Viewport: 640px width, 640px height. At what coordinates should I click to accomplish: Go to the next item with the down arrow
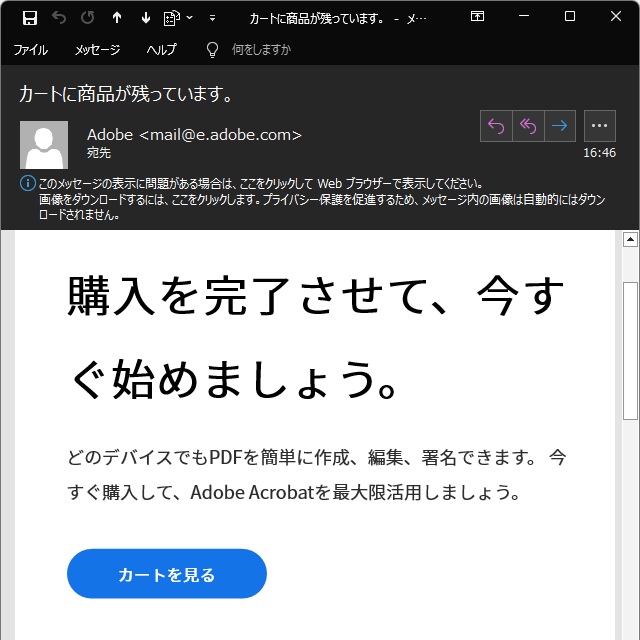[146, 18]
